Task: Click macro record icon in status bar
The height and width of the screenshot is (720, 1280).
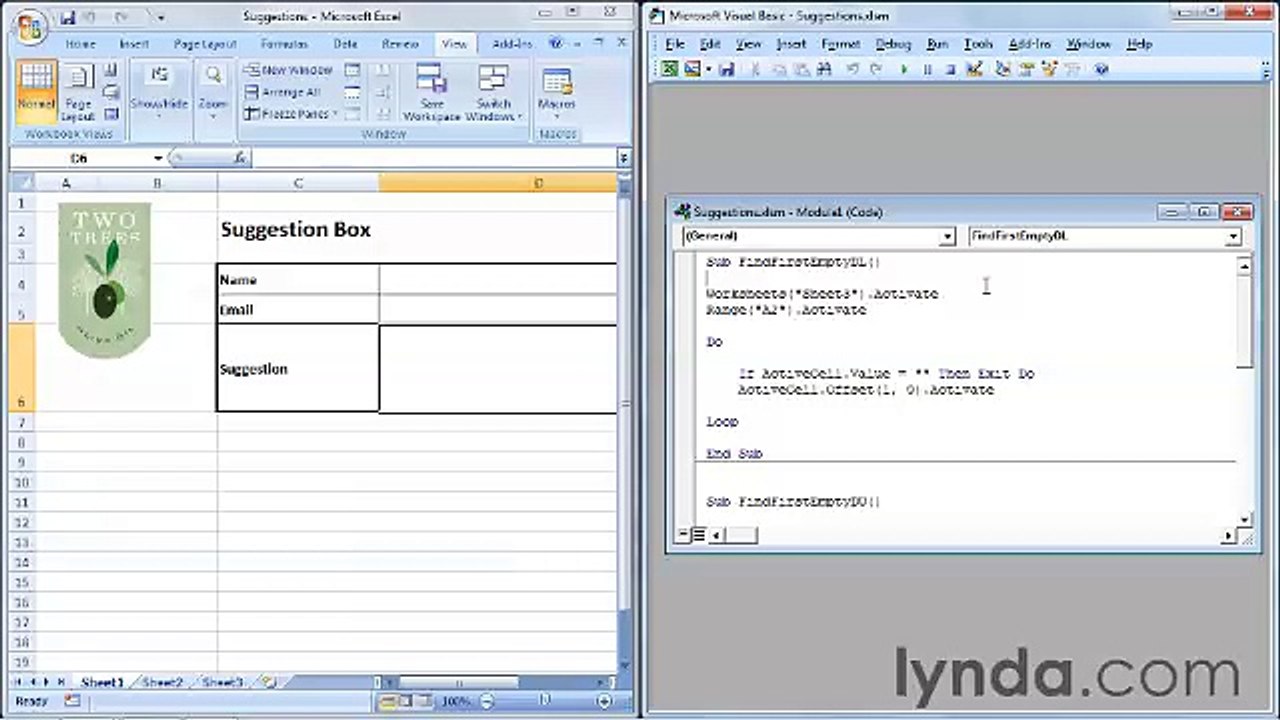Action: click(x=72, y=701)
